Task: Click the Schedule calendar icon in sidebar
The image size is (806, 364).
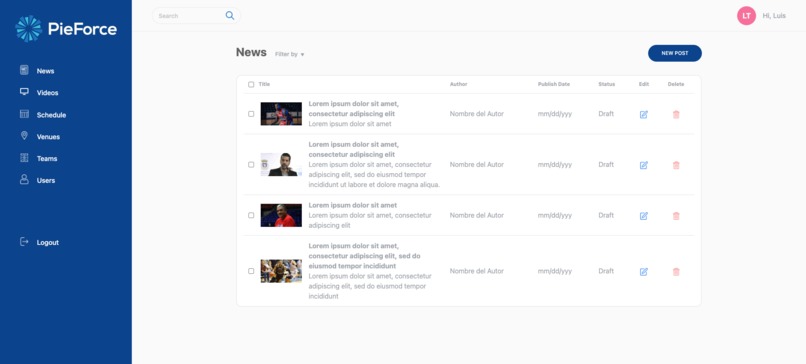Action: click(24, 114)
